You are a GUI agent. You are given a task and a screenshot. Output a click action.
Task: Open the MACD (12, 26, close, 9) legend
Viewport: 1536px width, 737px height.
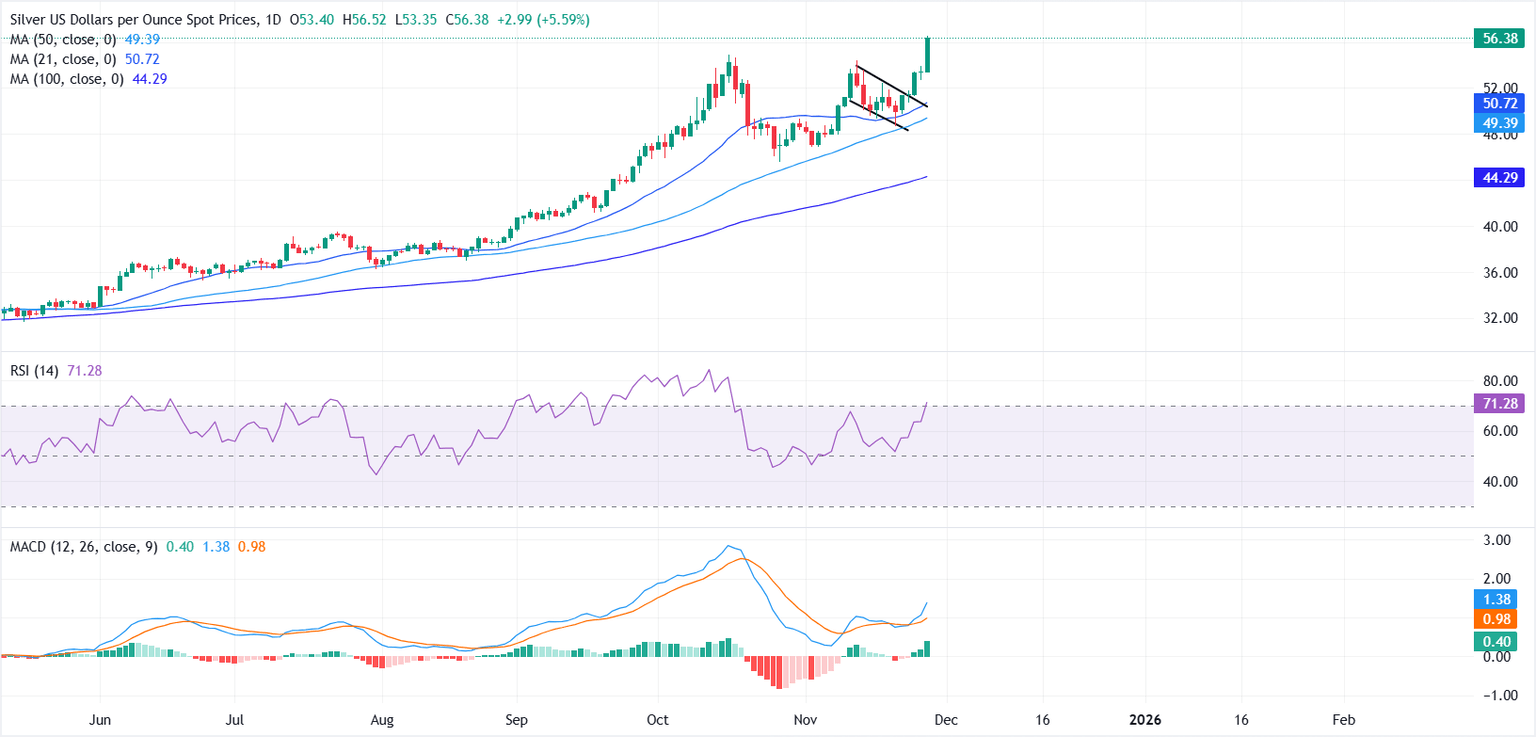pyautogui.click(x=80, y=547)
